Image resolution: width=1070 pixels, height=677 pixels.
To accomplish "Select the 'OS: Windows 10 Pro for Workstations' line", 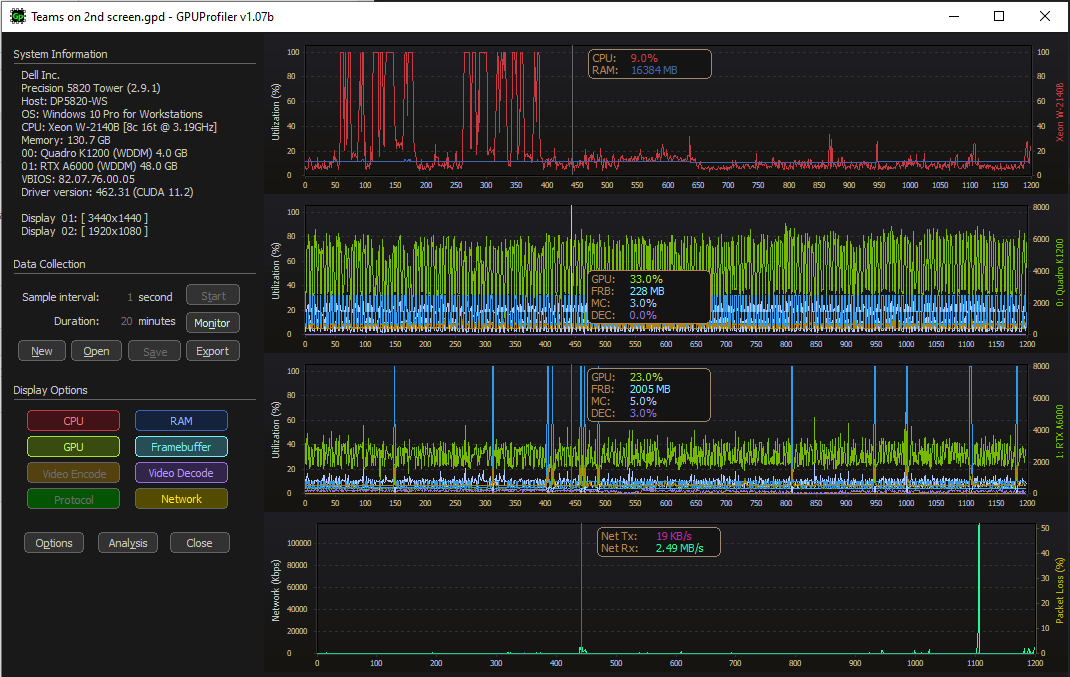I will [x=112, y=114].
